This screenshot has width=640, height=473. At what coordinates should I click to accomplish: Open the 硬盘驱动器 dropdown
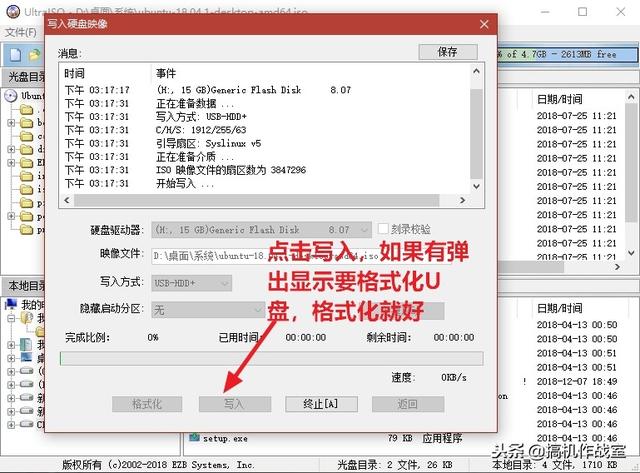261,230
